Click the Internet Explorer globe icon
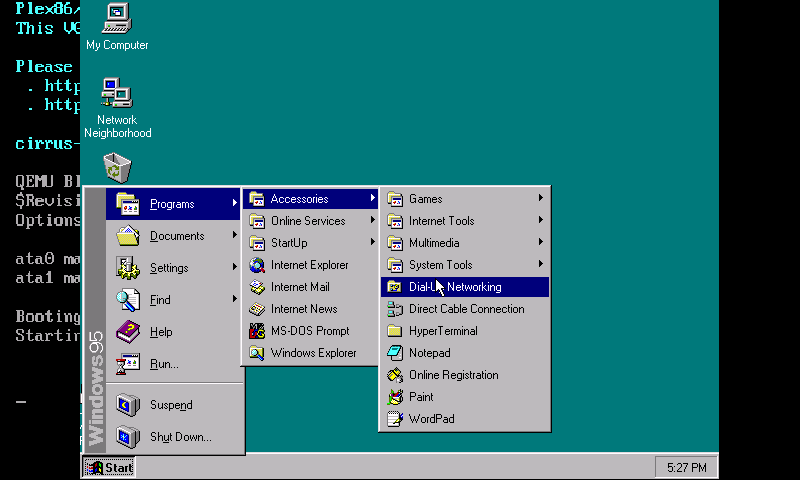This screenshot has width=800, height=480. click(257, 265)
